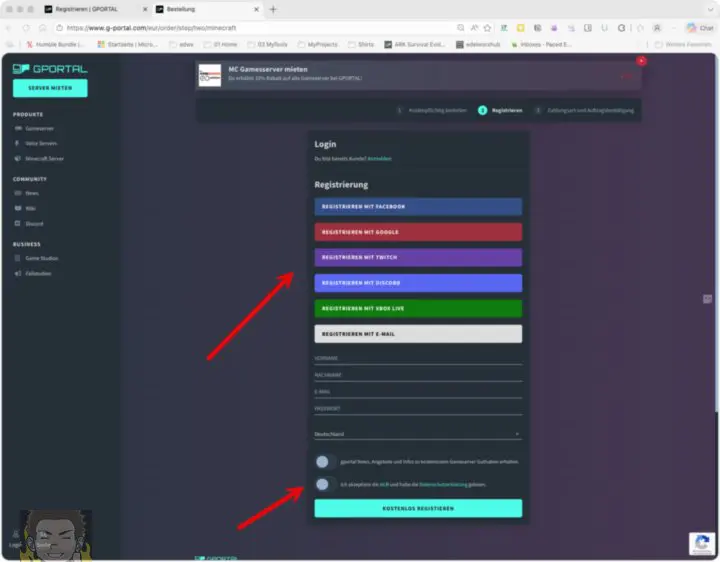Click the Anmelden login link

click(379, 158)
